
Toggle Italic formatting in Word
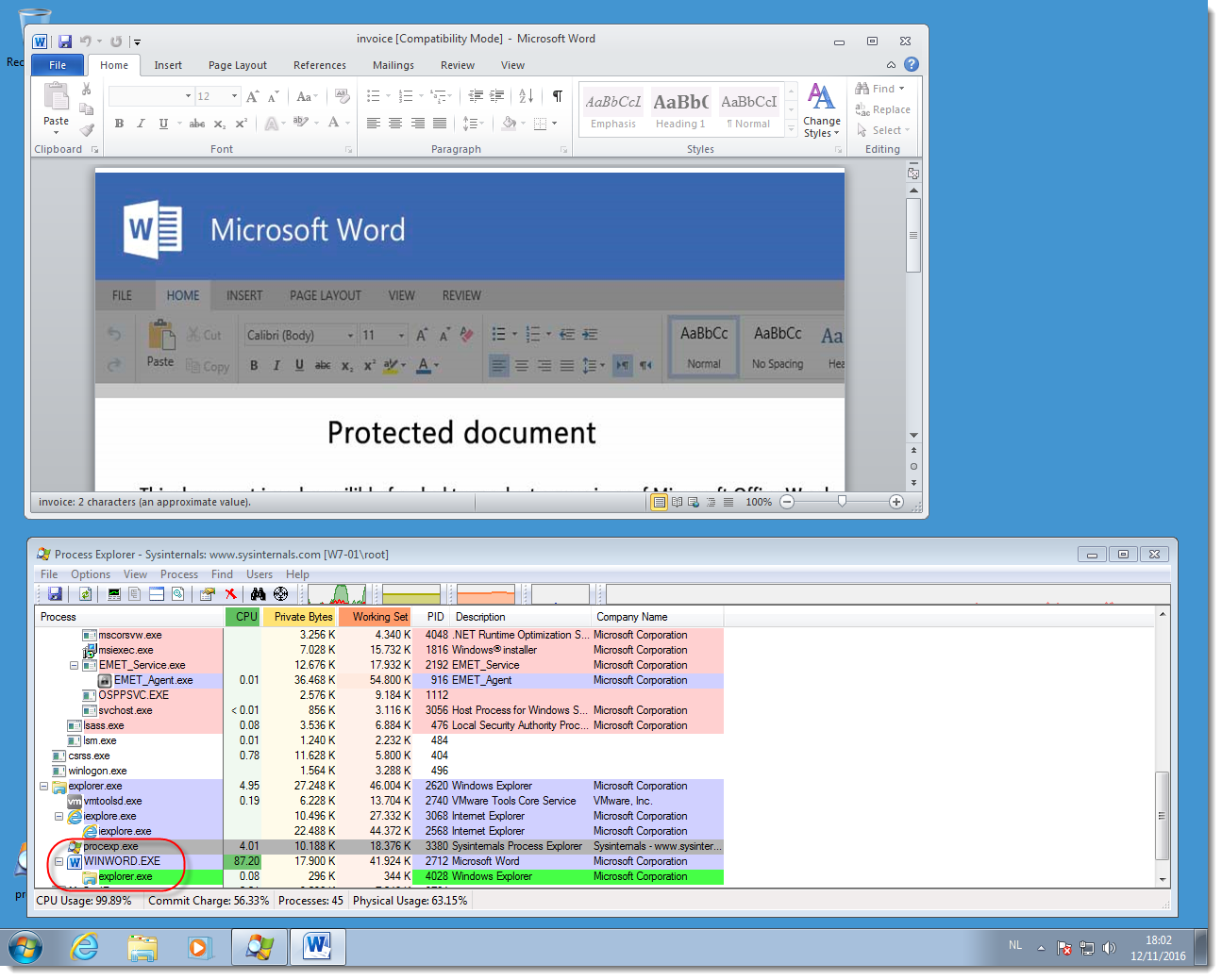[141, 124]
